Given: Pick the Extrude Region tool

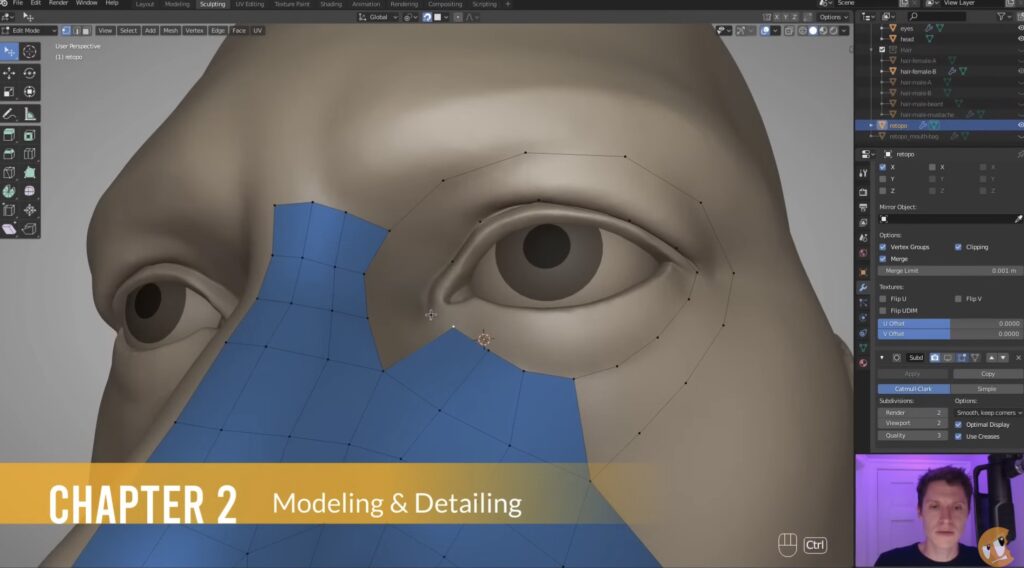Looking at the screenshot, I should click(x=9, y=135).
